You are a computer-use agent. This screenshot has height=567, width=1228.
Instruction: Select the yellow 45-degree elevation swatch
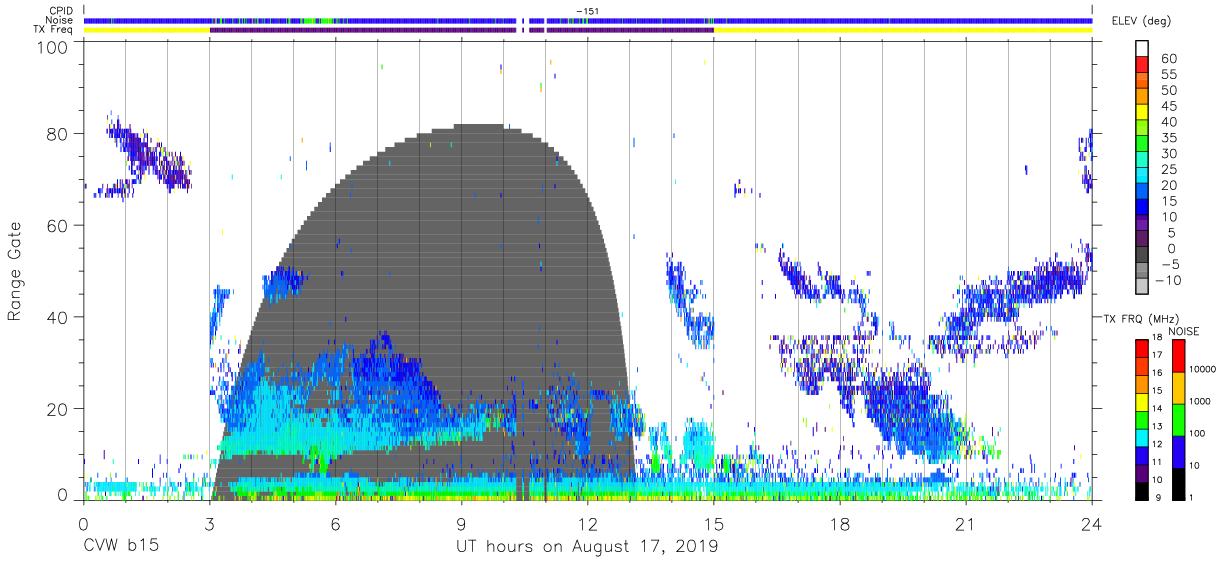[x=1141, y=113]
